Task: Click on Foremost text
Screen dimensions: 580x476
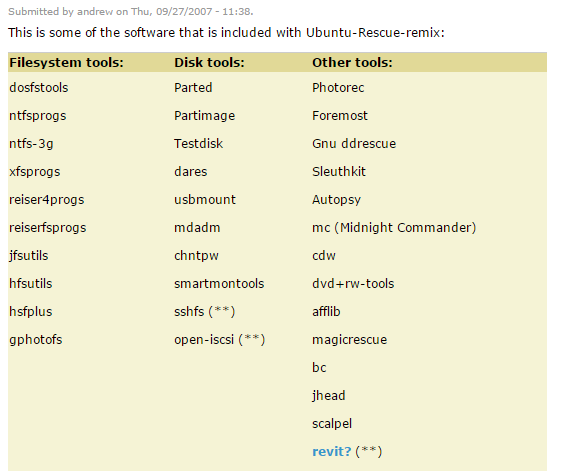Action: point(340,116)
